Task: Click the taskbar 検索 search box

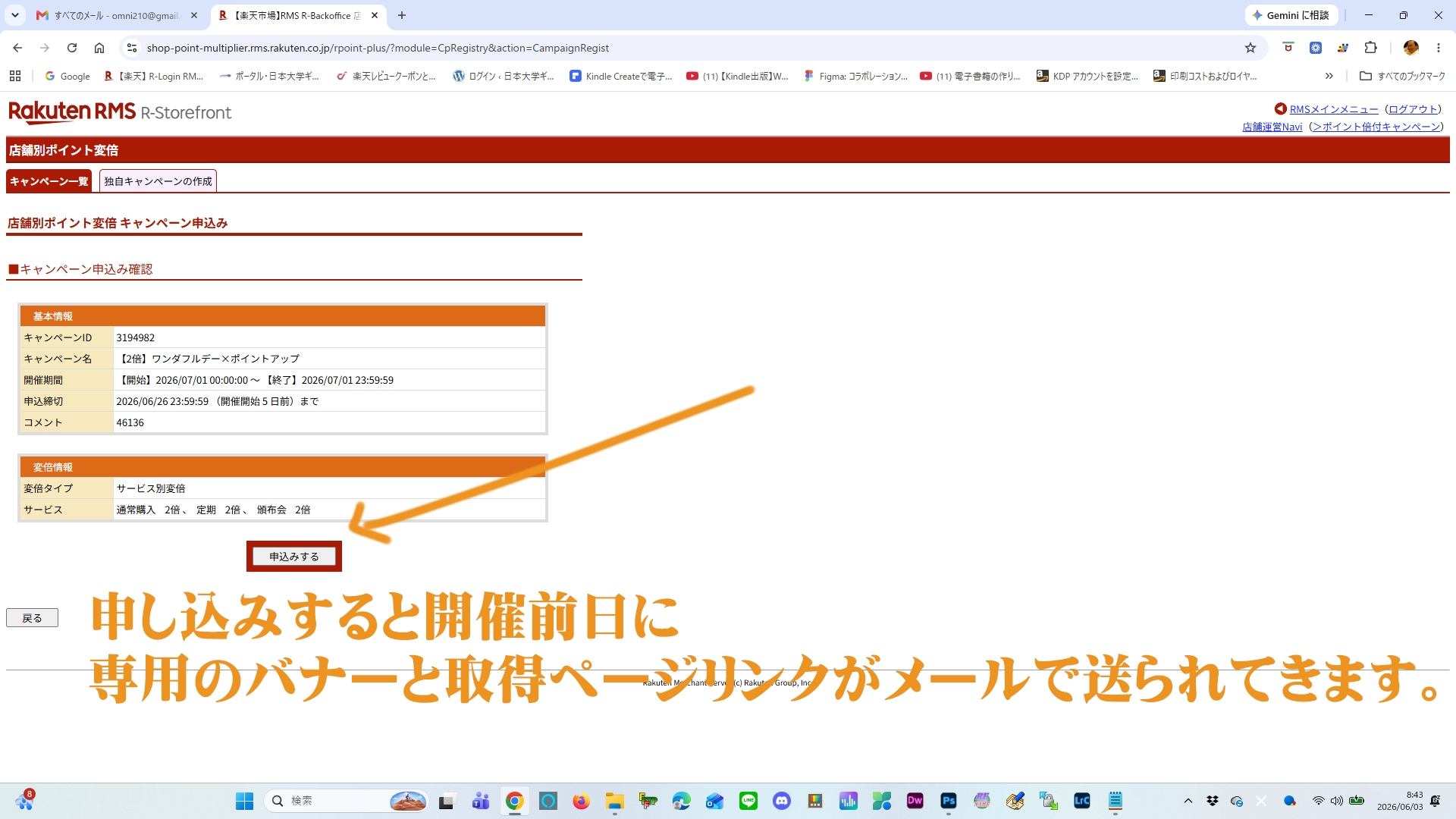Action: 347,801
